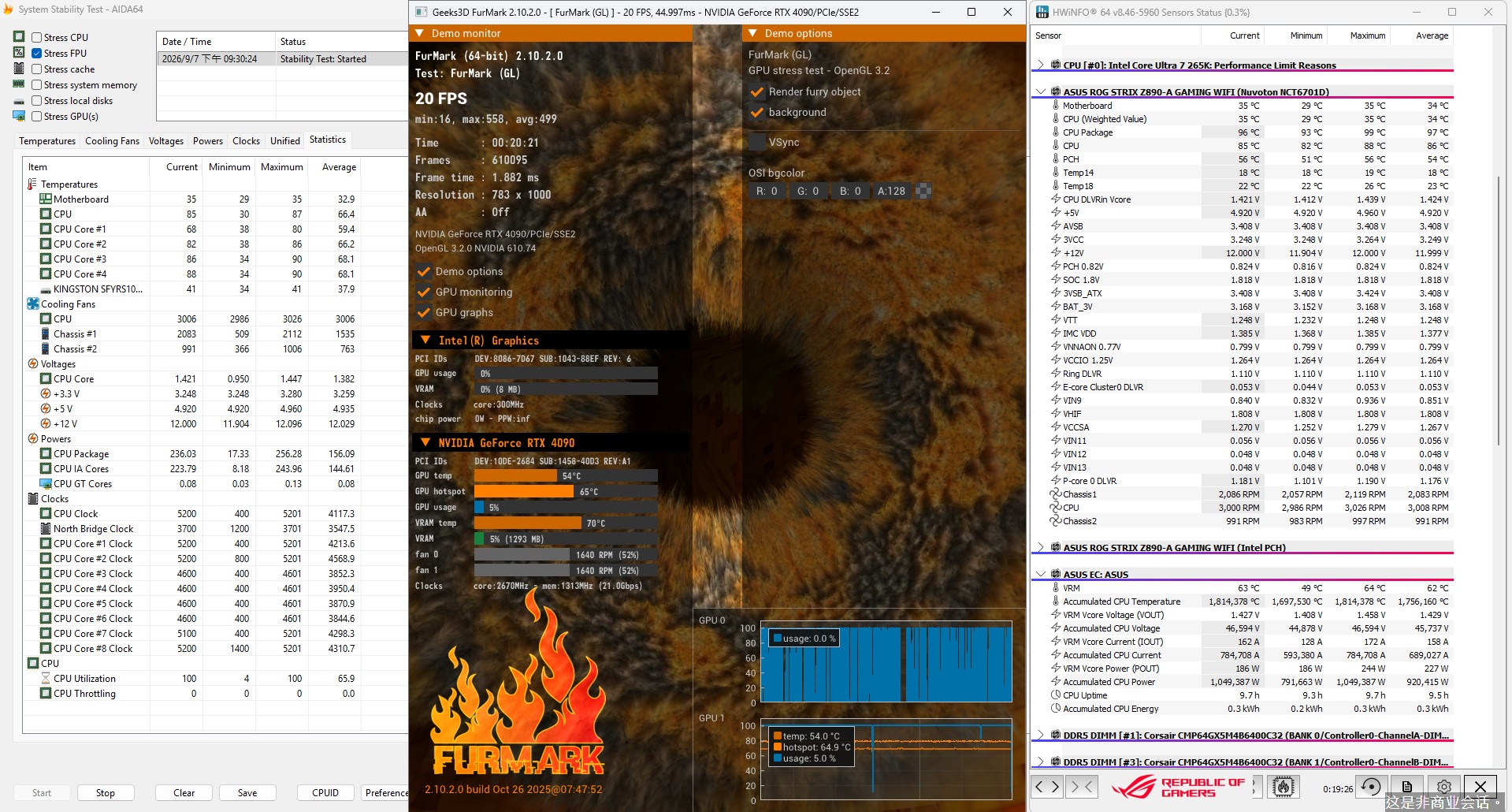Click the expand-columns arrows button in HWiNFO

(x=1047, y=787)
